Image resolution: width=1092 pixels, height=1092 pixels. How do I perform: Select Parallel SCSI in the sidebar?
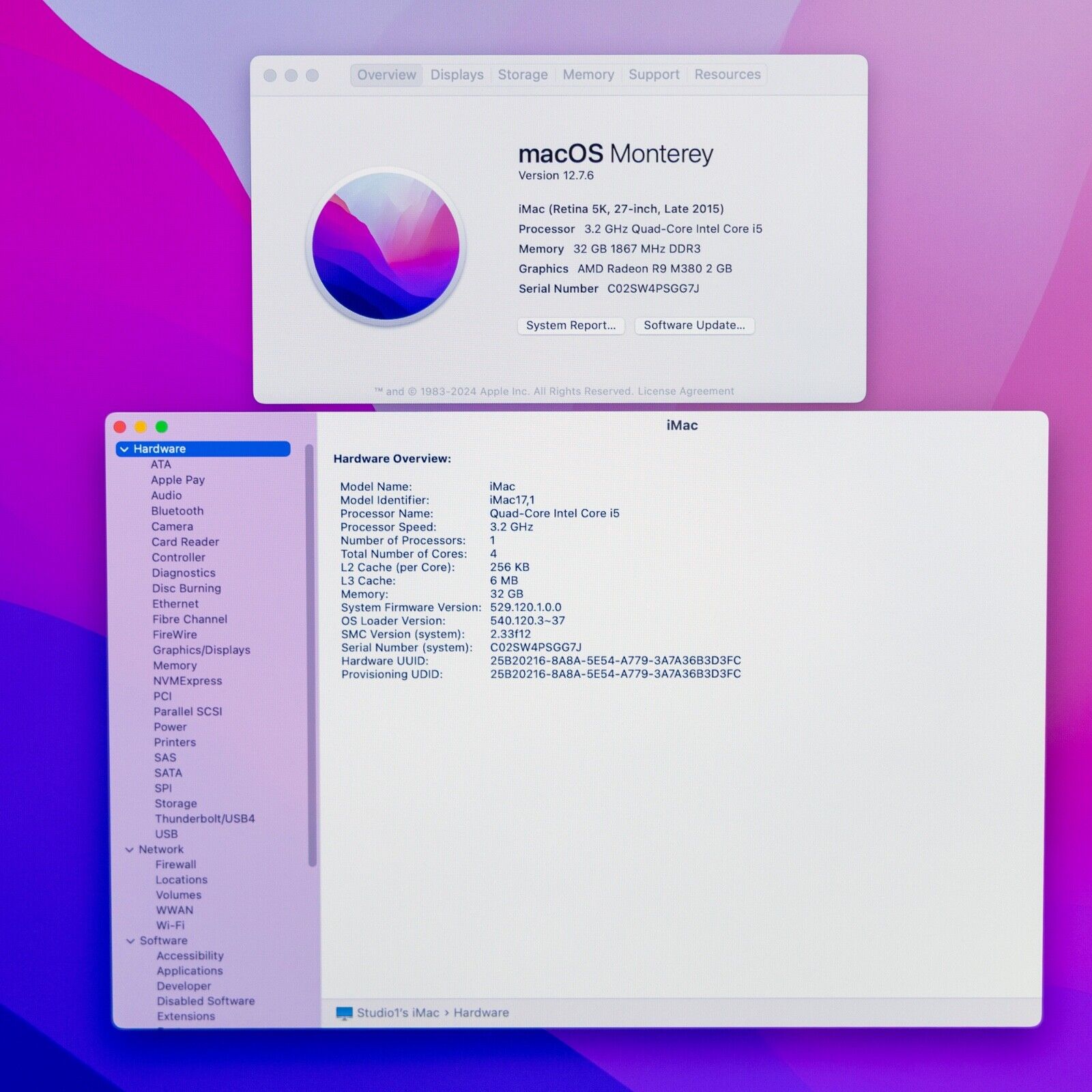coord(188,712)
